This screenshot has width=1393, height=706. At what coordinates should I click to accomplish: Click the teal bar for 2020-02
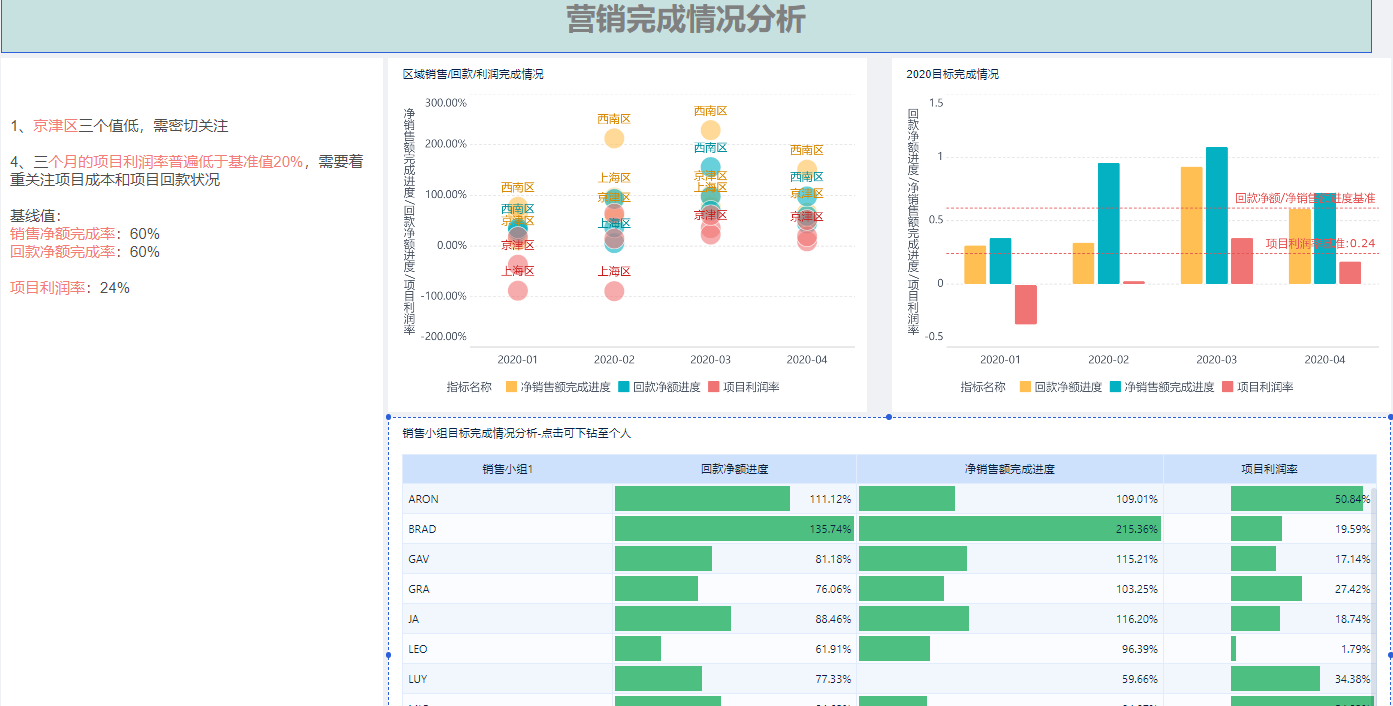(x=1108, y=223)
